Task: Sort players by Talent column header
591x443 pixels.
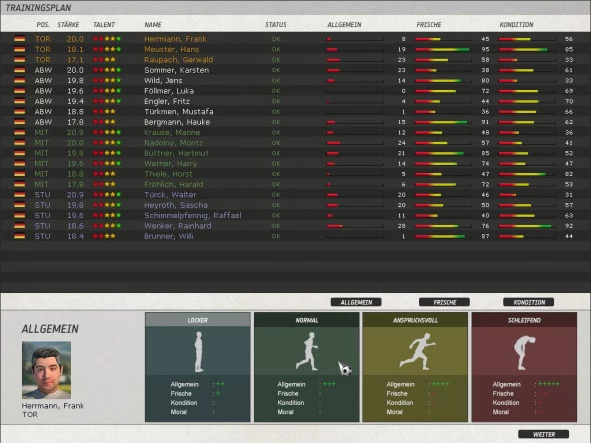Action: (104, 25)
